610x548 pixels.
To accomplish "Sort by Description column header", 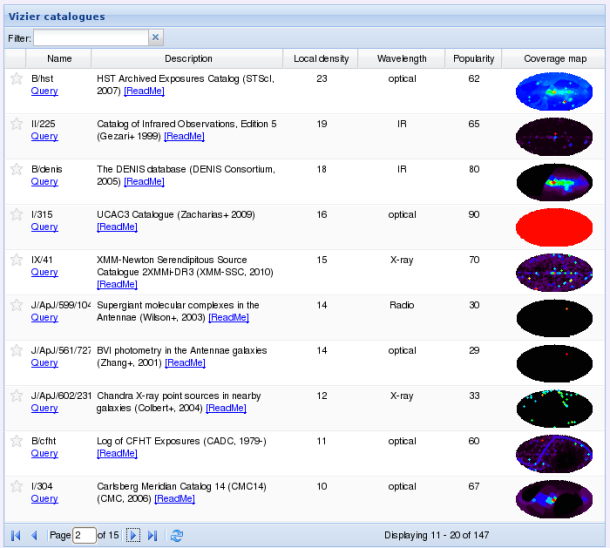I will pos(188,59).
